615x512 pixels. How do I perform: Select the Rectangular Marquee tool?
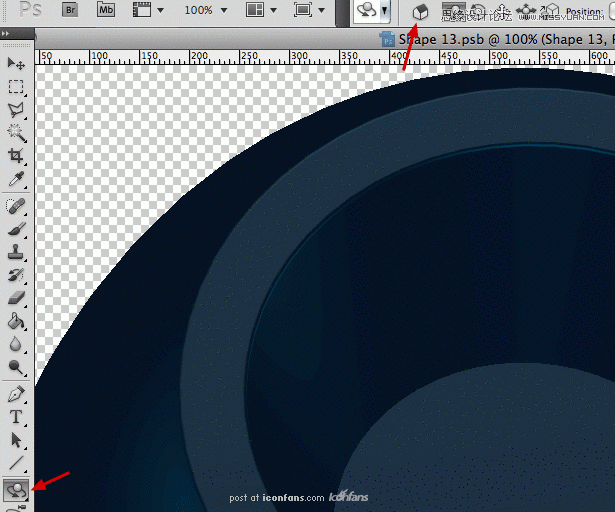pyautogui.click(x=16, y=87)
